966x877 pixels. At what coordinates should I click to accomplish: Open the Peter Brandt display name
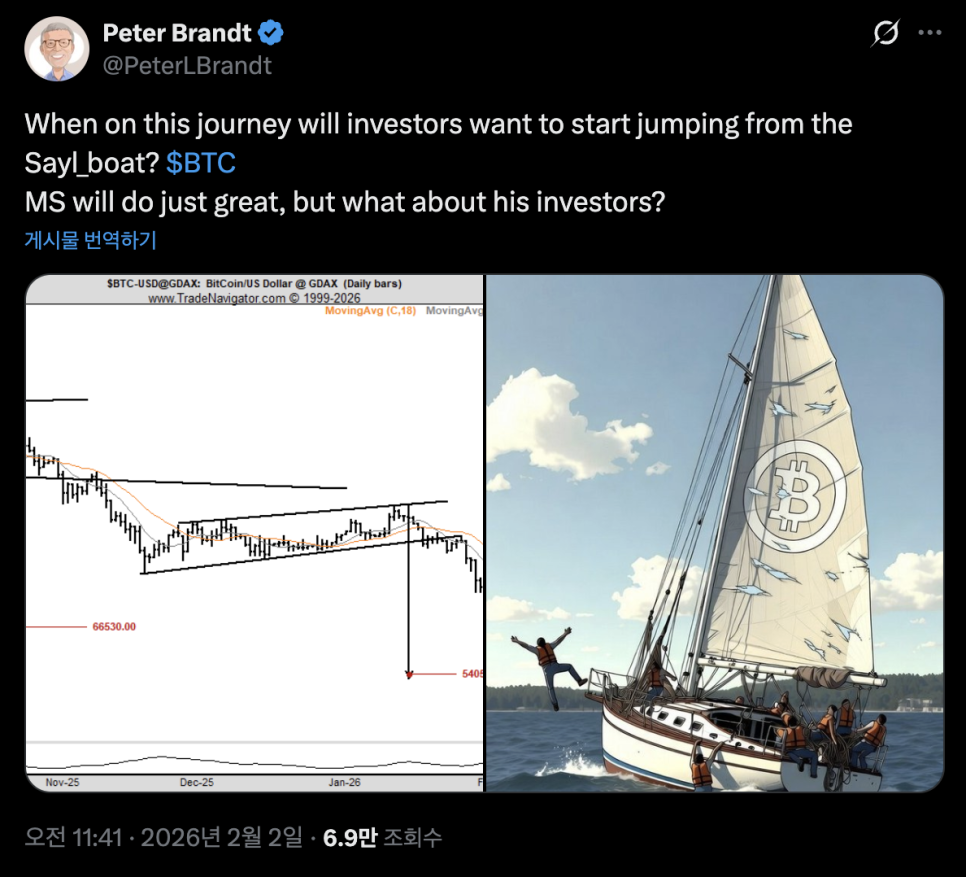click(x=178, y=33)
